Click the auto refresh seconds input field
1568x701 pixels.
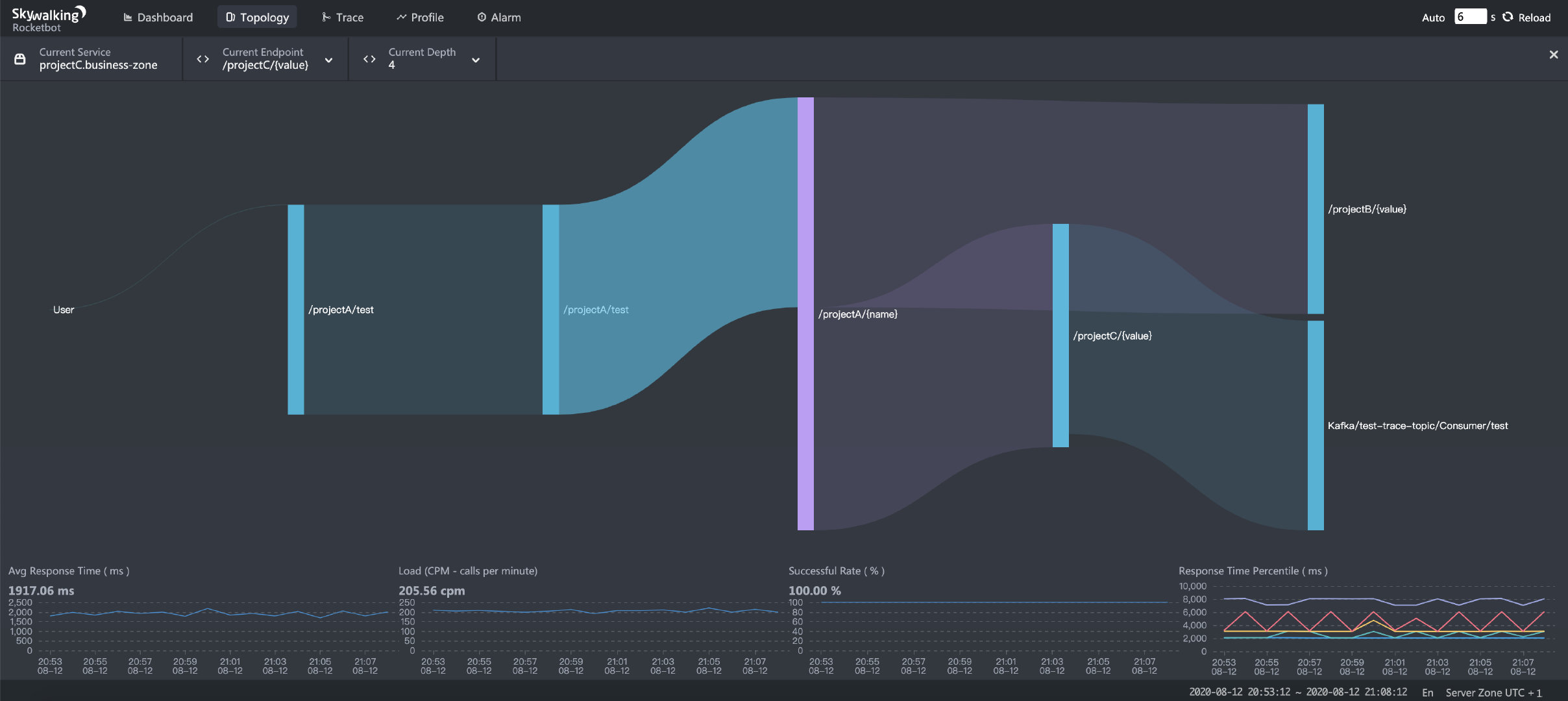pyautogui.click(x=1469, y=17)
